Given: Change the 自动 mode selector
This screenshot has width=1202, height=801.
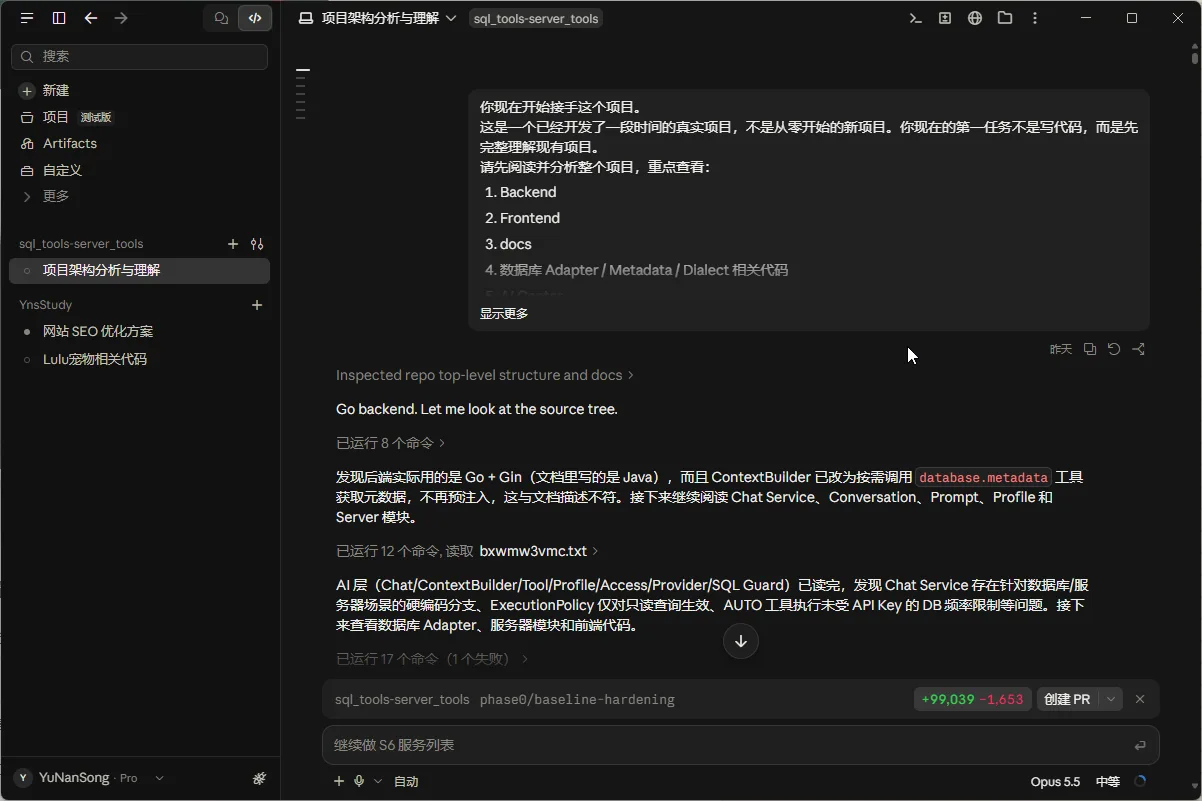Looking at the screenshot, I should (x=406, y=782).
